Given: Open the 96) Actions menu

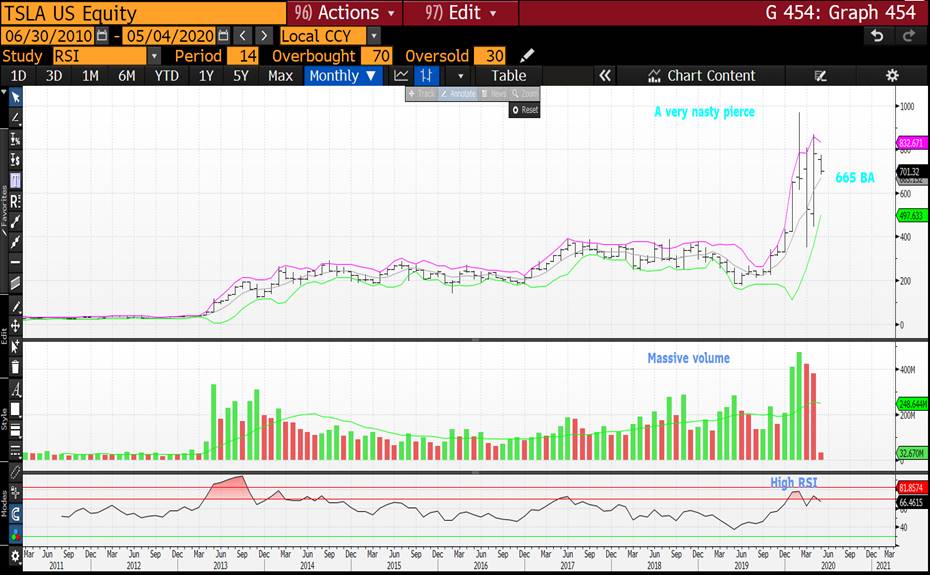Looking at the screenshot, I should pyautogui.click(x=345, y=12).
